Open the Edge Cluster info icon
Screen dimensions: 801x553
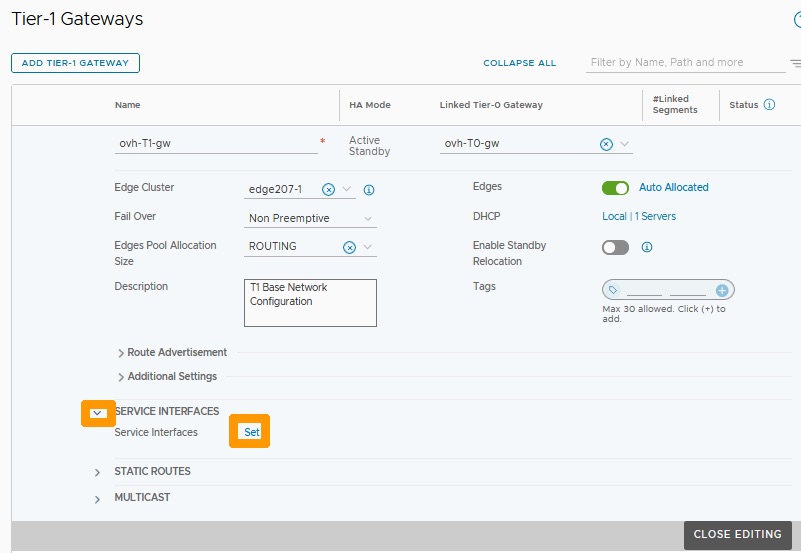point(369,190)
